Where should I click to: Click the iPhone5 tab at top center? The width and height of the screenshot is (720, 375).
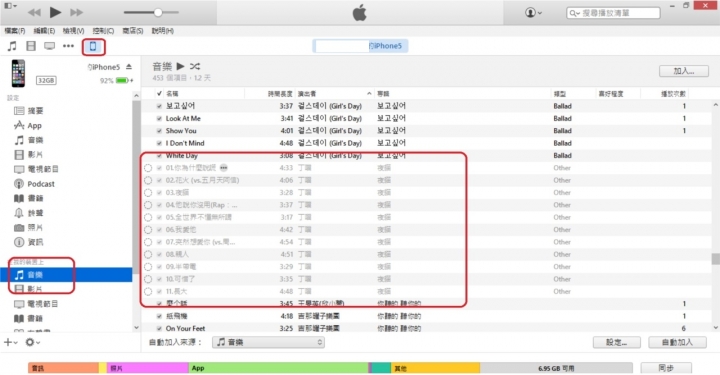360,46
